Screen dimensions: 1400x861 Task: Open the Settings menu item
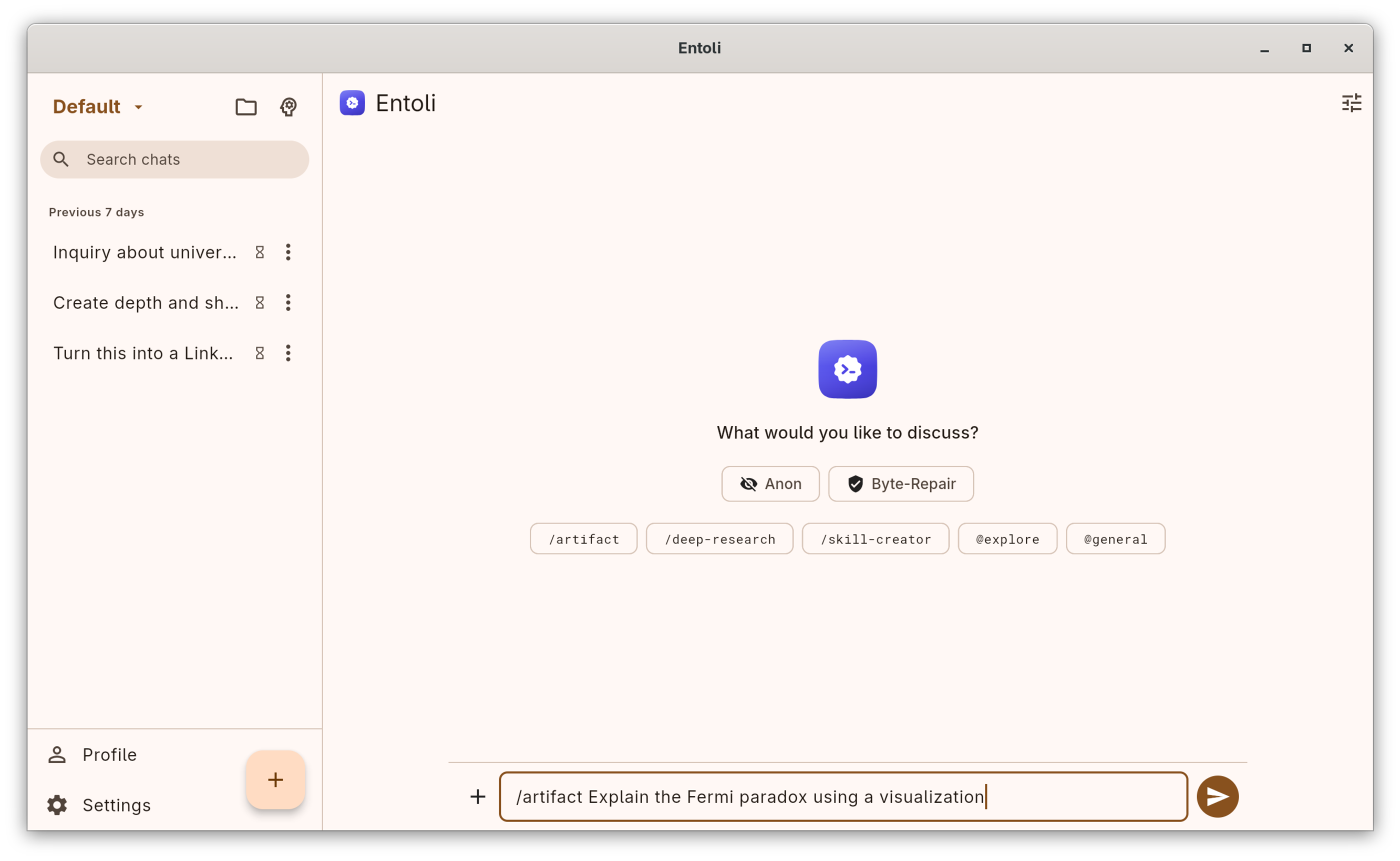[116, 805]
